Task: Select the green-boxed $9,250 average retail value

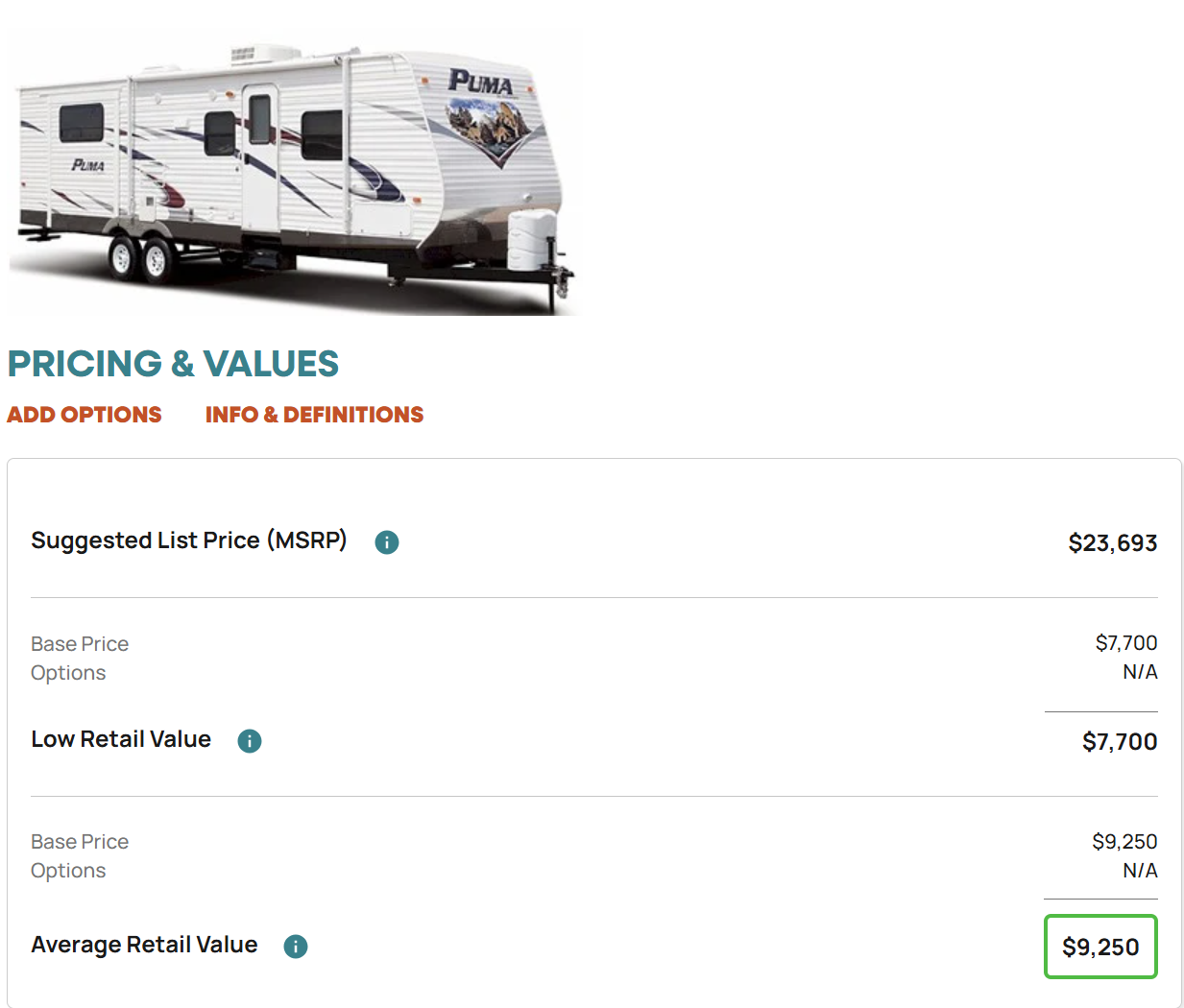Action: point(1100,947)
